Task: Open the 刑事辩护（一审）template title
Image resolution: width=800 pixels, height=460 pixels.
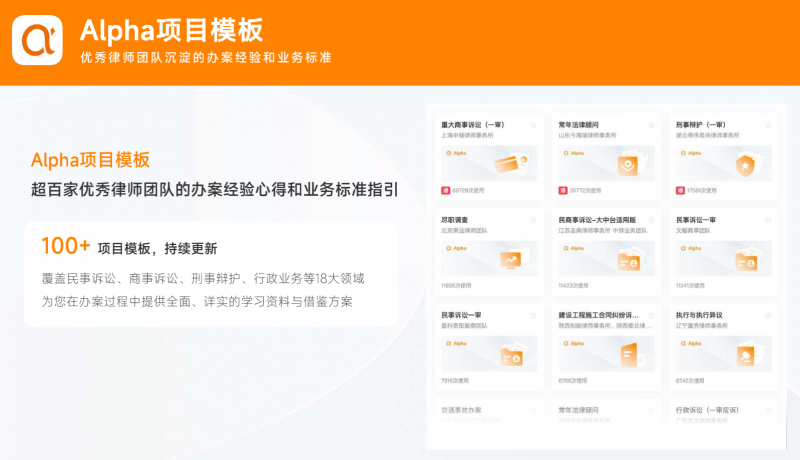Action: [701, 124]
